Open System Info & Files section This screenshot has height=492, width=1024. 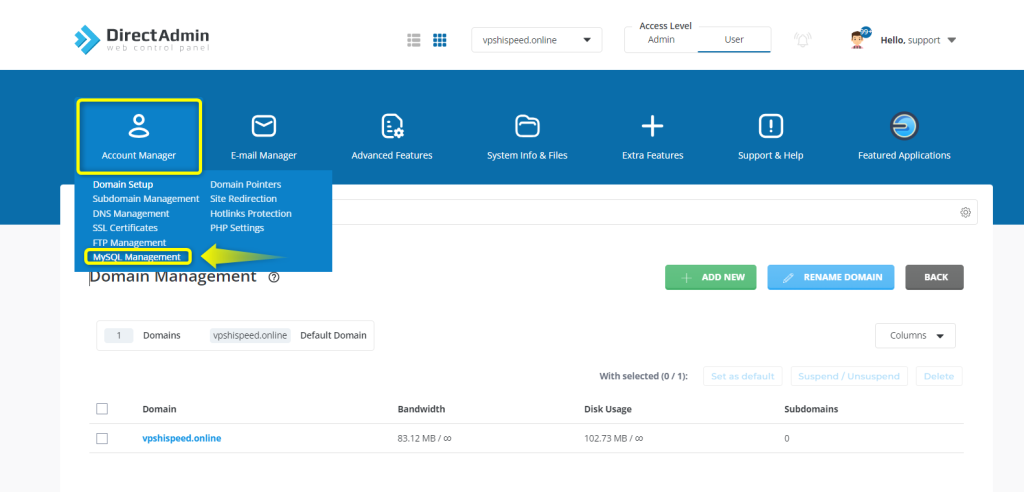click(527, 137)
